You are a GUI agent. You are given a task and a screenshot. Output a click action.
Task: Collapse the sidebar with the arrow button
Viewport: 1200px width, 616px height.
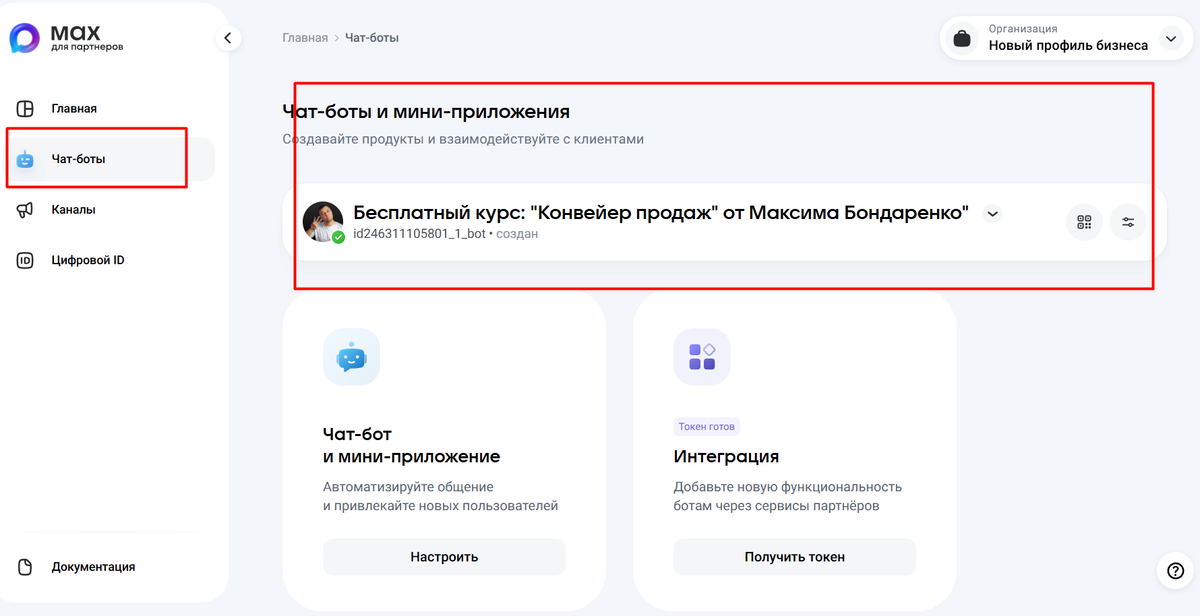(228, 38)
